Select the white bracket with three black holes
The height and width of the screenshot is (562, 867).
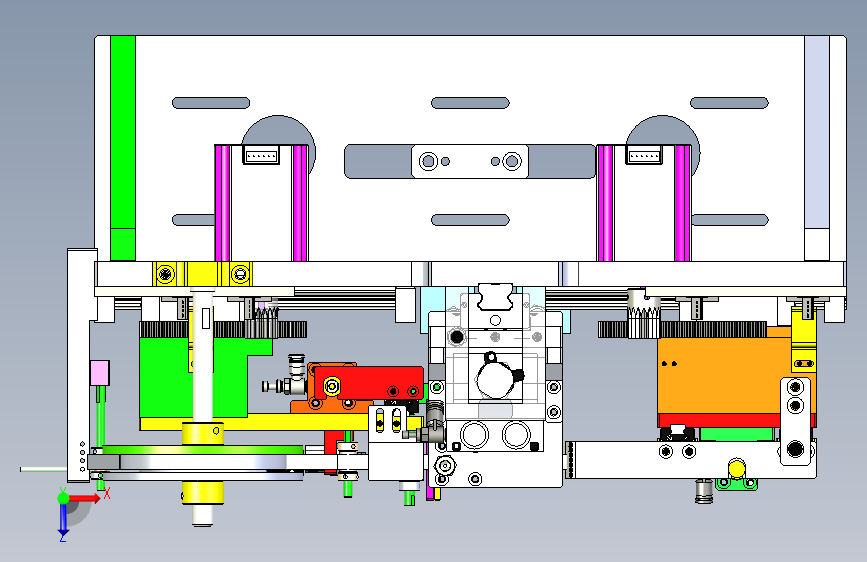click(795, 420)
